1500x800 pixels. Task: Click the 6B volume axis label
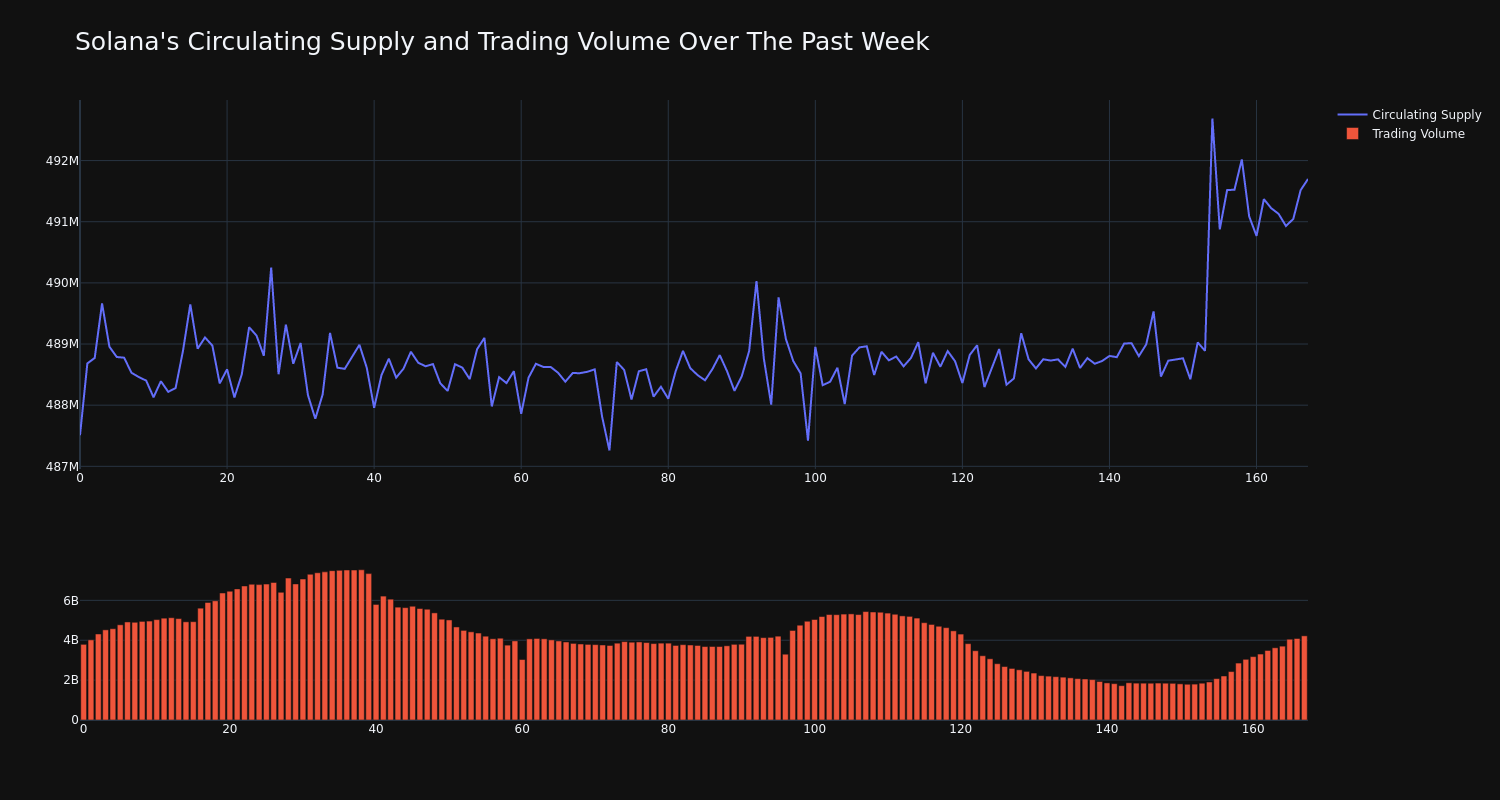click(x=71, y=601)
